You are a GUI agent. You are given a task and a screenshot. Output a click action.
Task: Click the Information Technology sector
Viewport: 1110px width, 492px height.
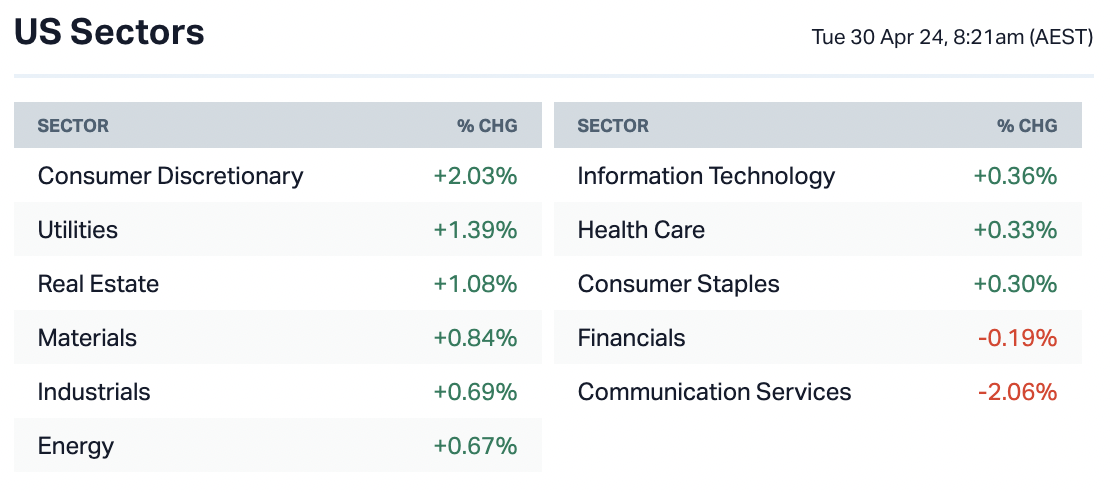click(706, 176)
